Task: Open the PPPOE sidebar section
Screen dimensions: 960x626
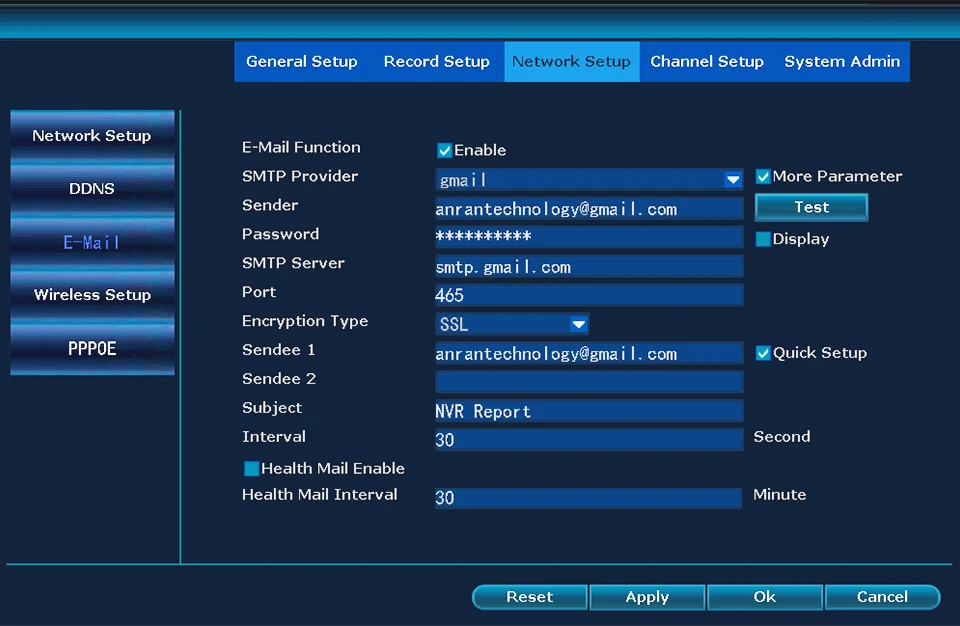Action: tap(92, 348)
